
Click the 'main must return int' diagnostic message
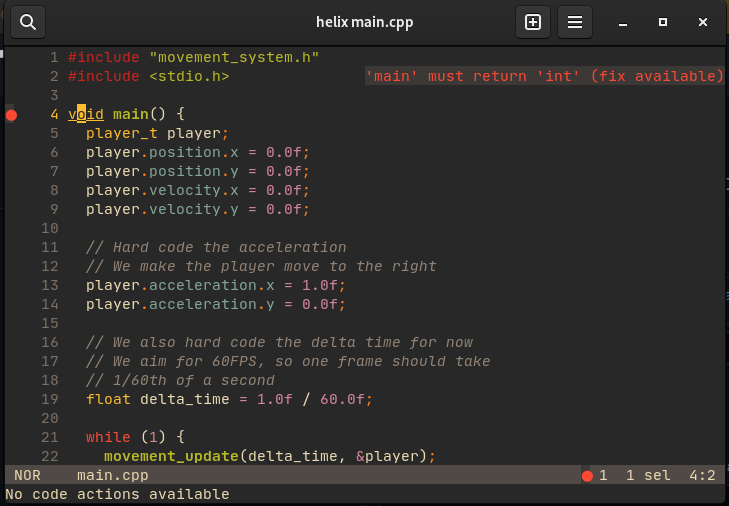(x=544, y=76)
